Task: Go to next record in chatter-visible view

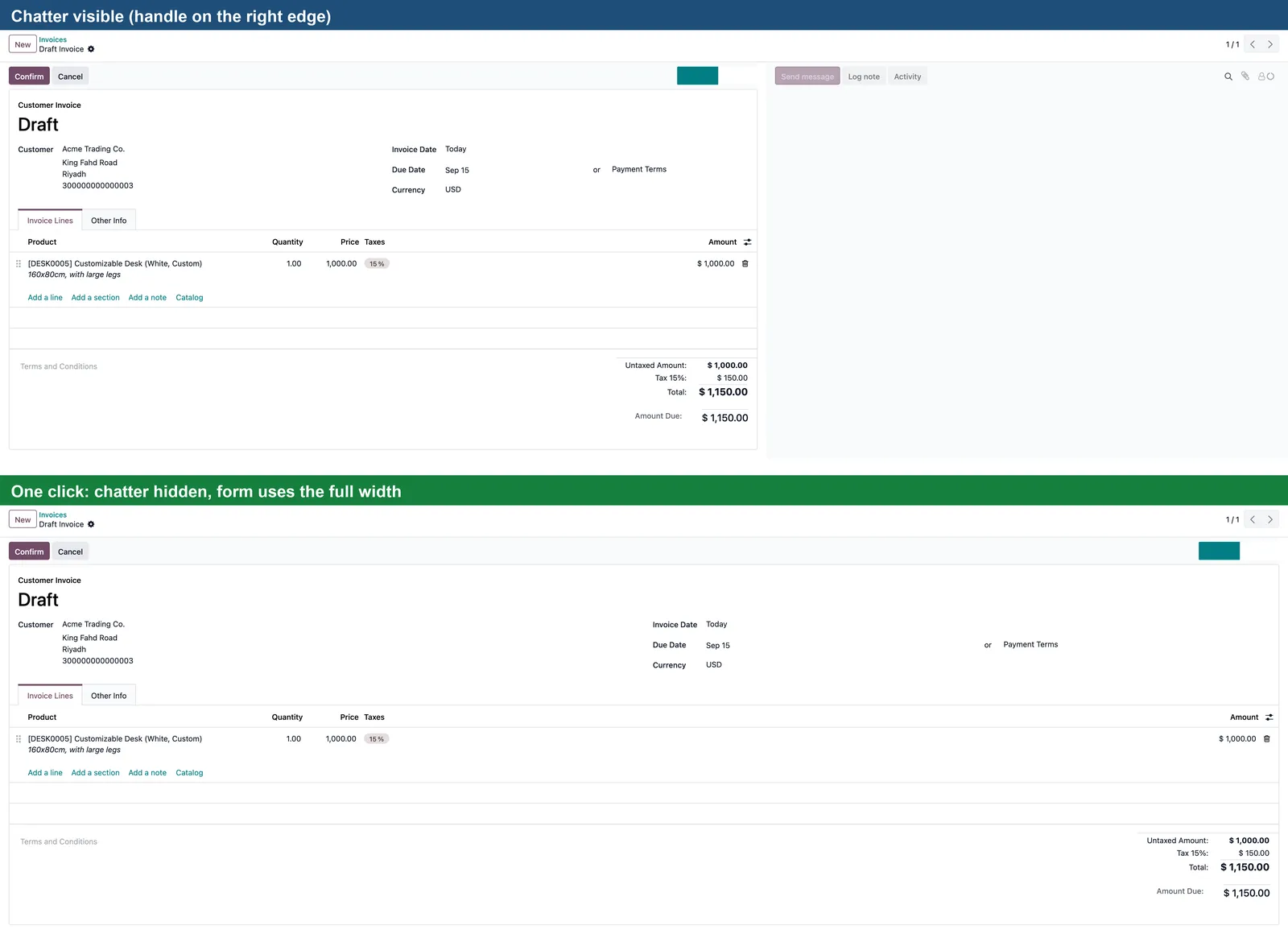Action: 1270,44
